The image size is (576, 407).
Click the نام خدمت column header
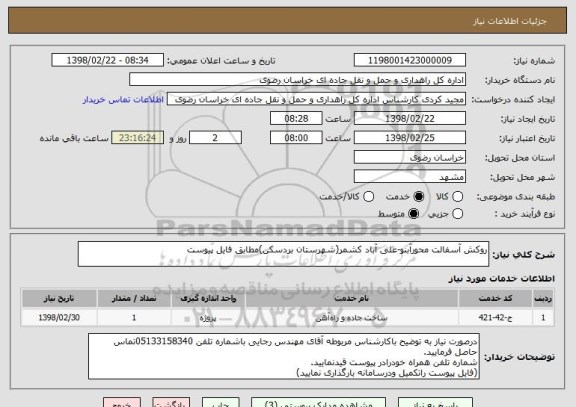tap(352, 298)
